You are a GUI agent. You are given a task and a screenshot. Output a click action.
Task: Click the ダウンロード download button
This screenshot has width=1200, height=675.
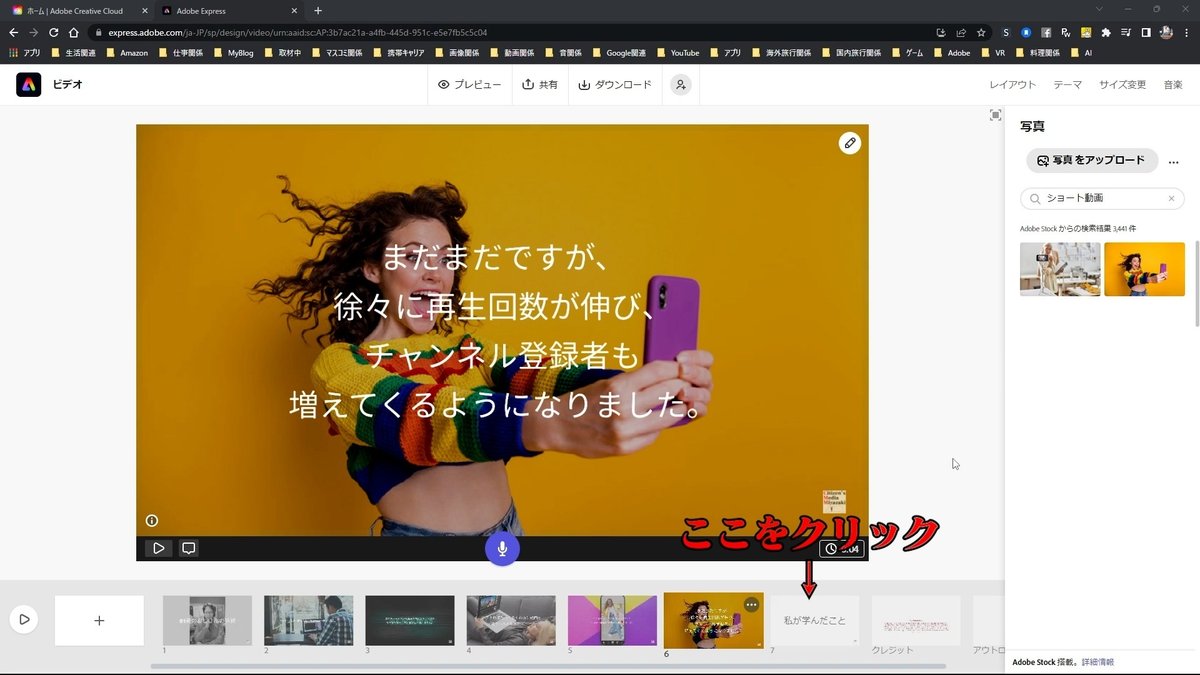[615, 85]
